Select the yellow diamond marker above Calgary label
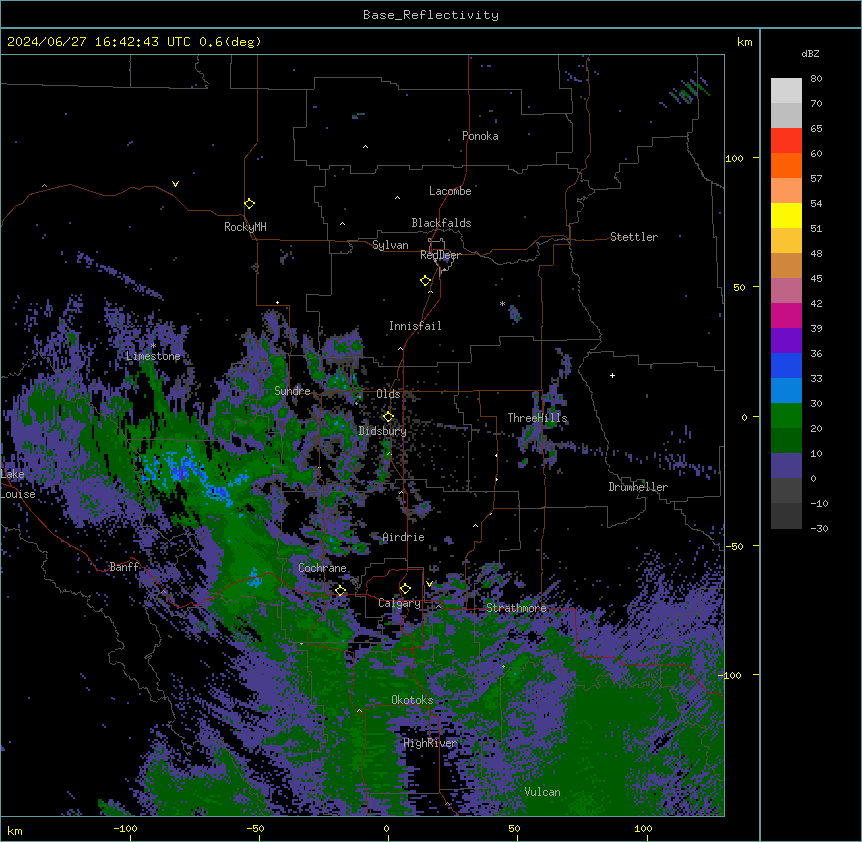The width and height of the screenshot is (862, 842). (405, 589)
